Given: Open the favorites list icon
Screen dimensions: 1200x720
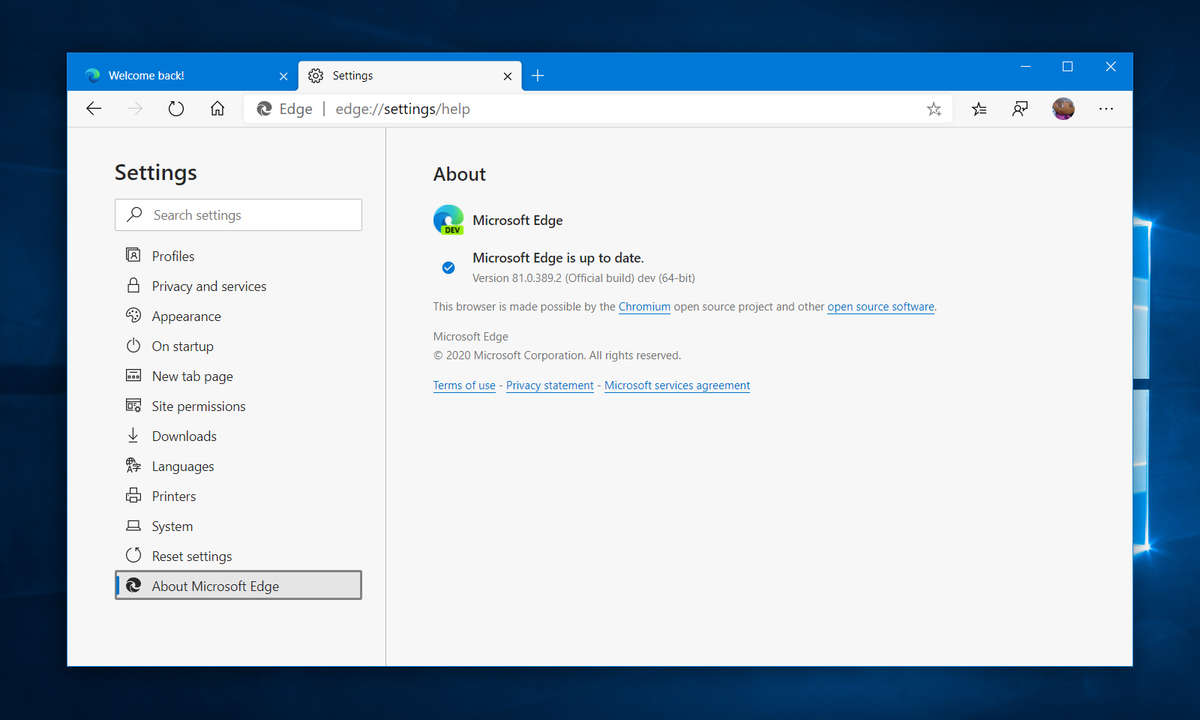Looking at the screenshot, I should coord(979,109).
